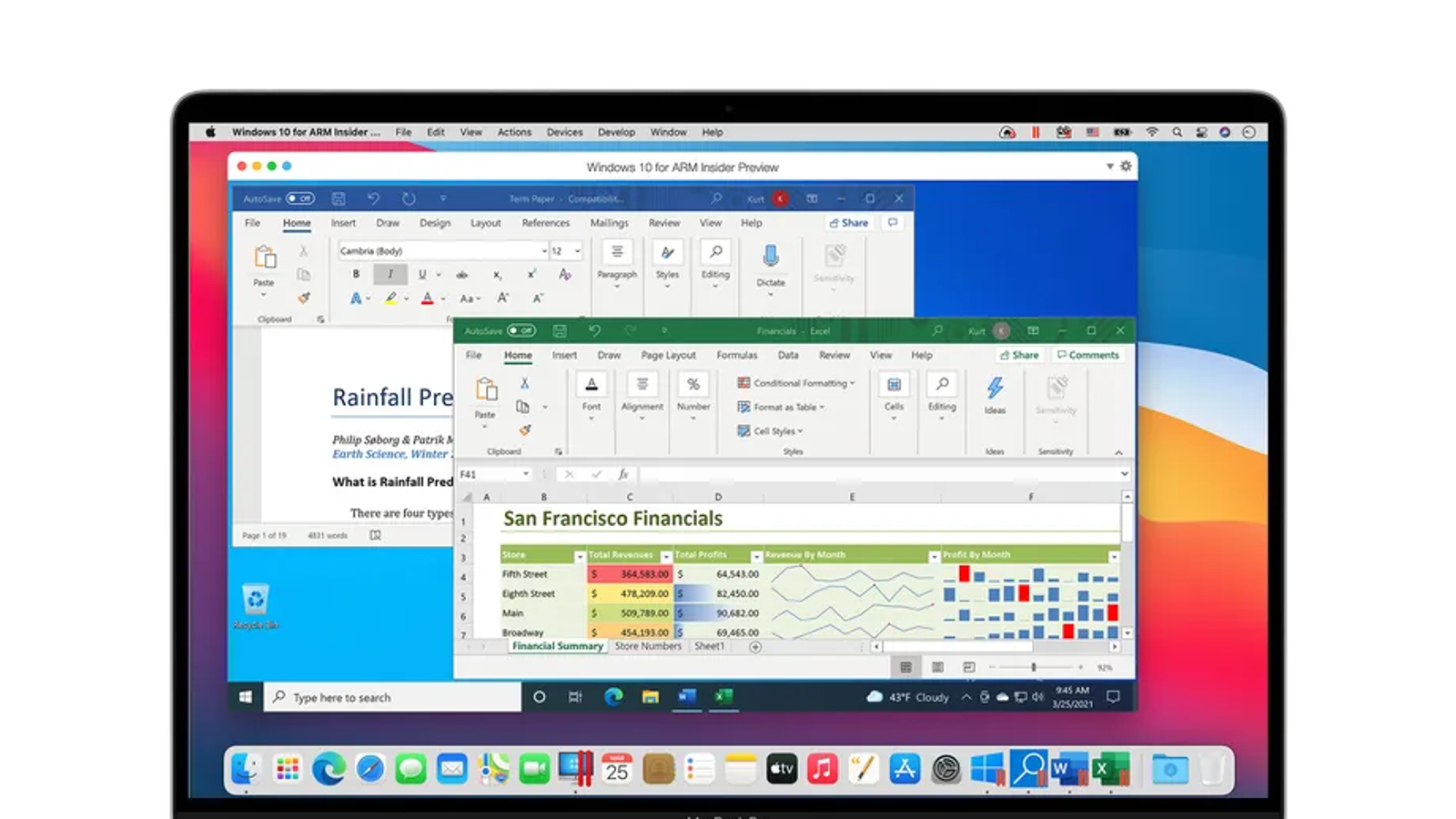Screen dimensions: 1456x819
Task: Click the Excel Name Box showing F41
Action: click(494, 474)
